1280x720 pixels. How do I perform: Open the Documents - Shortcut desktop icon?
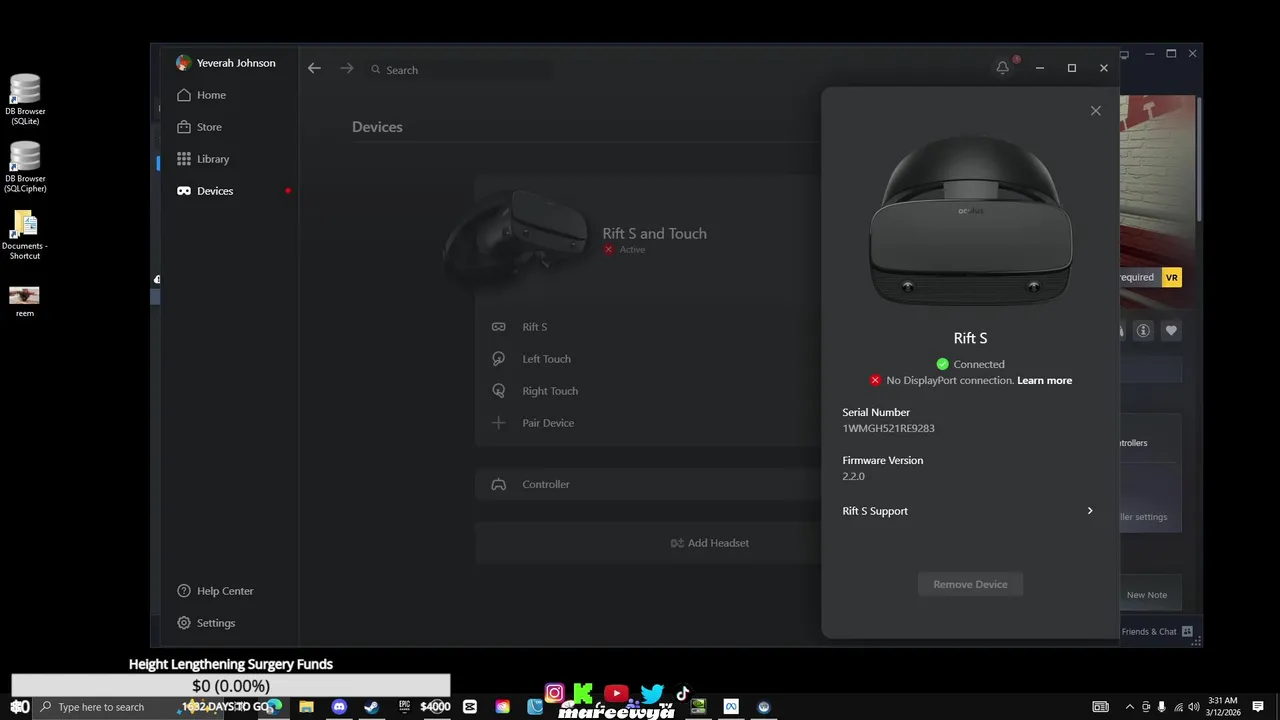[25, 234]
